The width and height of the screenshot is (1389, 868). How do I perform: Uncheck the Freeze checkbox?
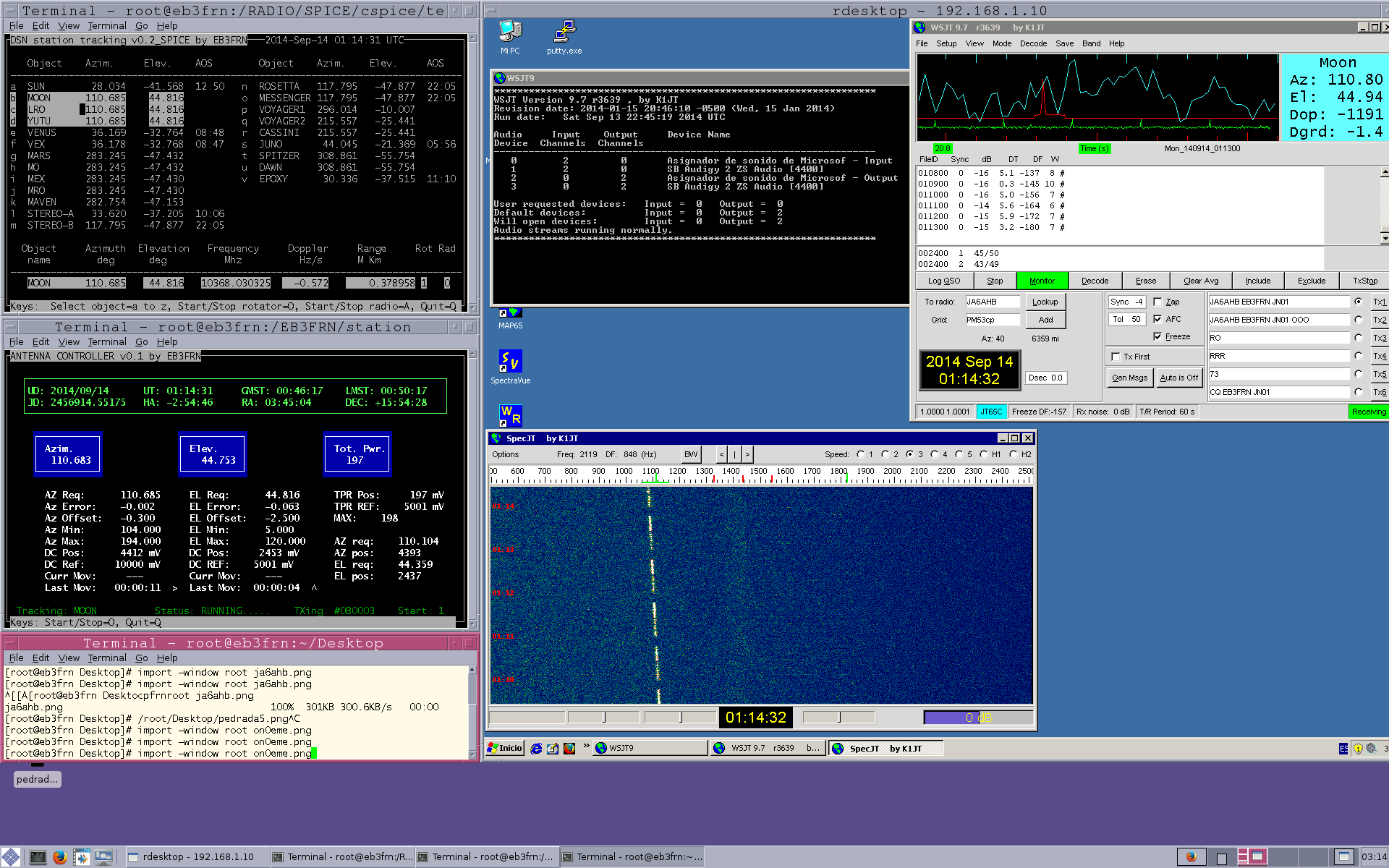[x=1157, y=336]
